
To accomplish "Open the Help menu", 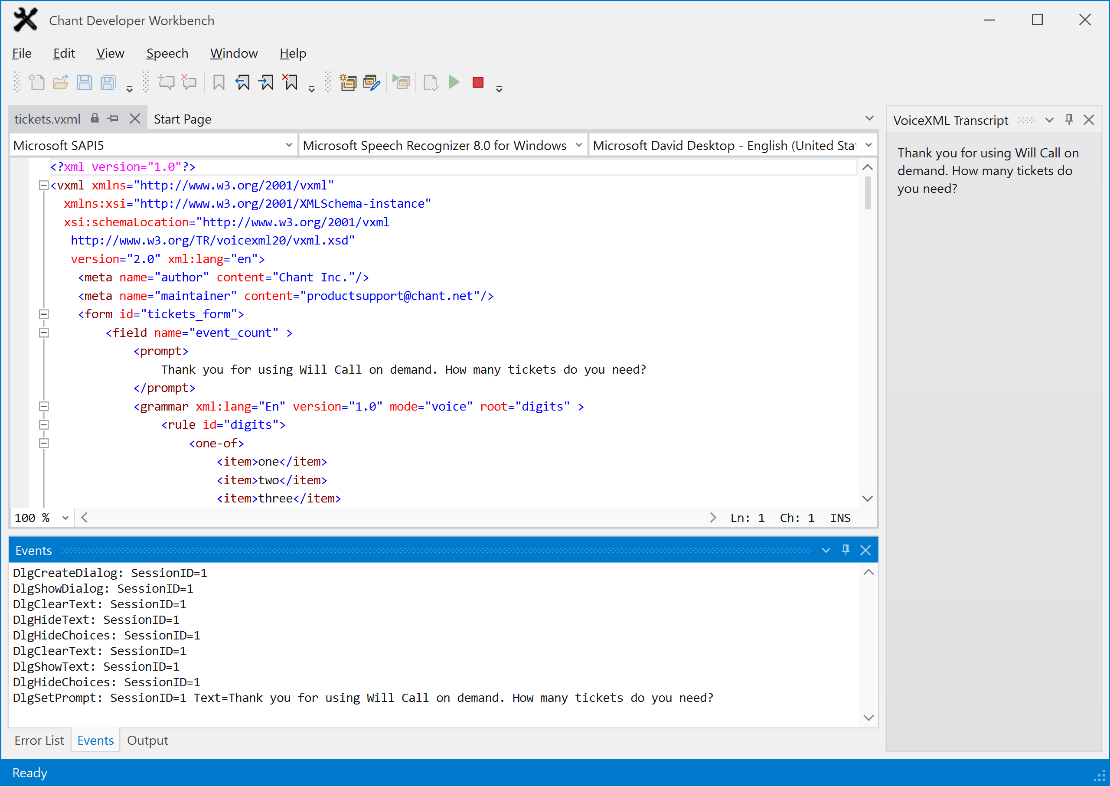I will click(x=292, y=53).
